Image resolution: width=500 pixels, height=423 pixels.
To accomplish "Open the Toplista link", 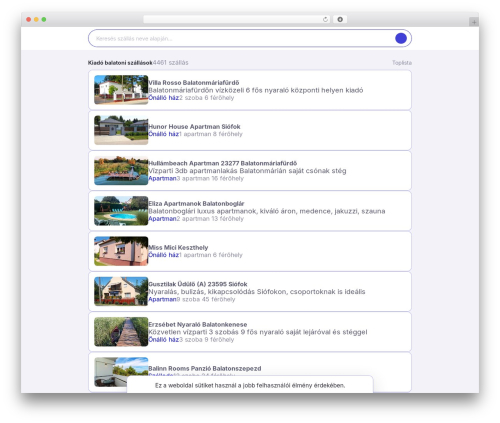I will 402,63.
